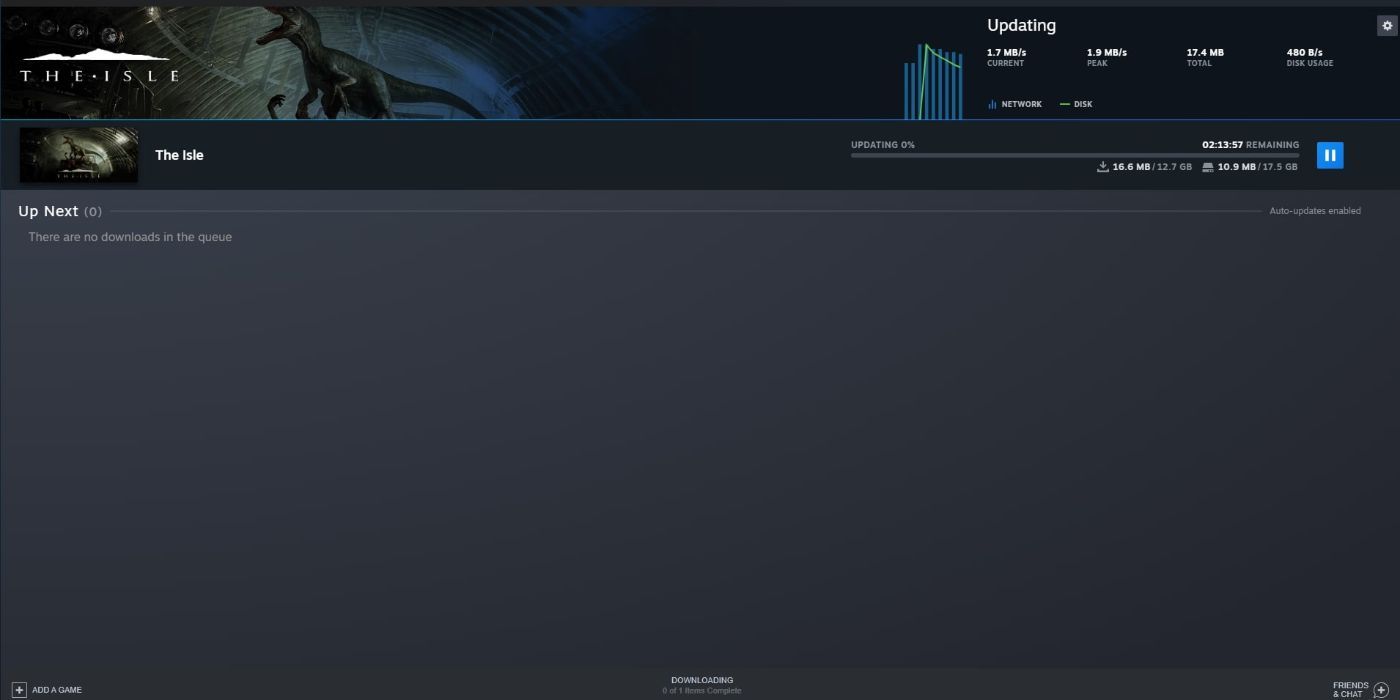Click the time remaining readout

pos(1250,145)
